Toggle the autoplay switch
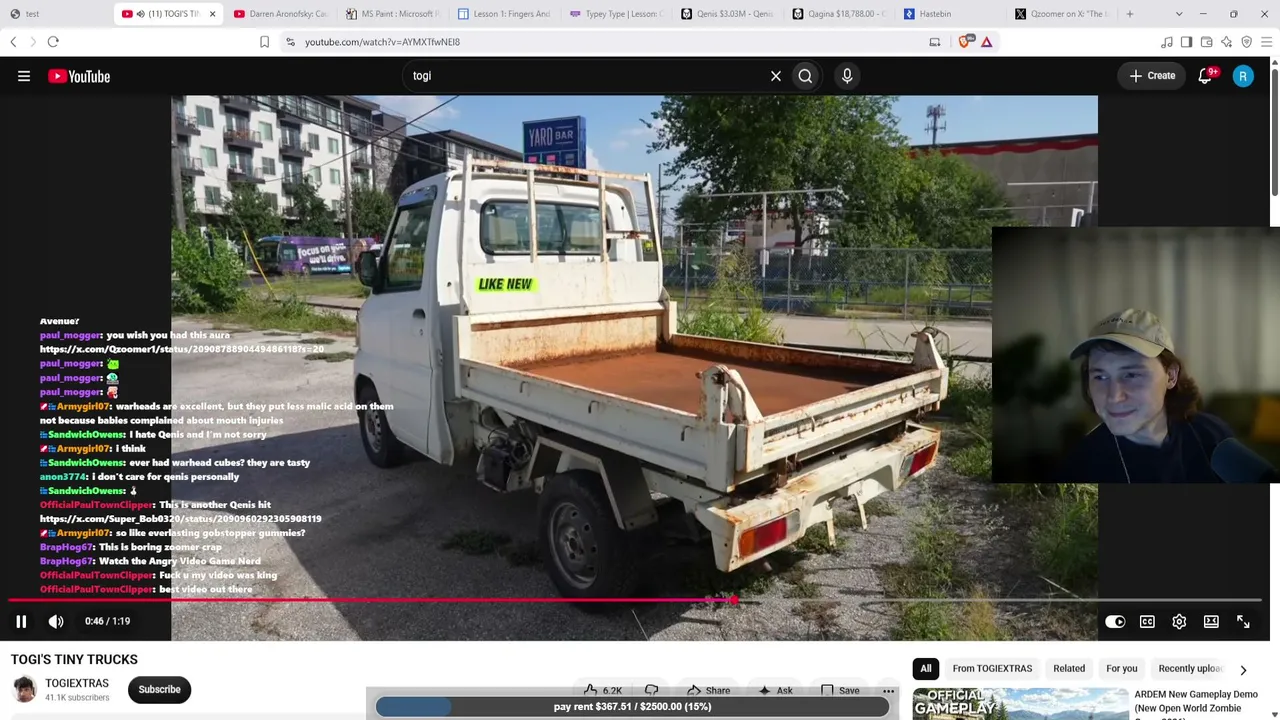 tap(1115, 622)
